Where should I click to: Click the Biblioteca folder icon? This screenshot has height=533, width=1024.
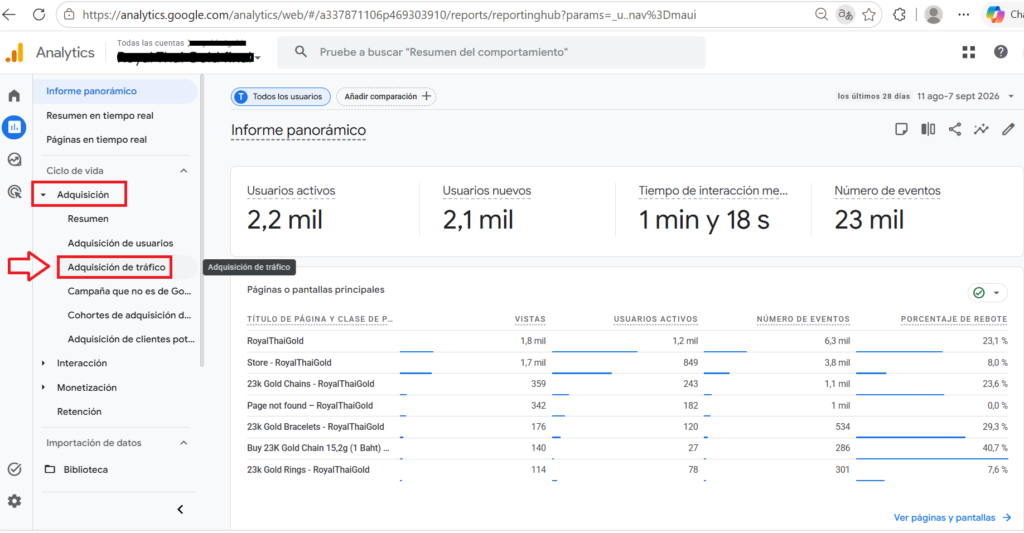click(50, 469)
